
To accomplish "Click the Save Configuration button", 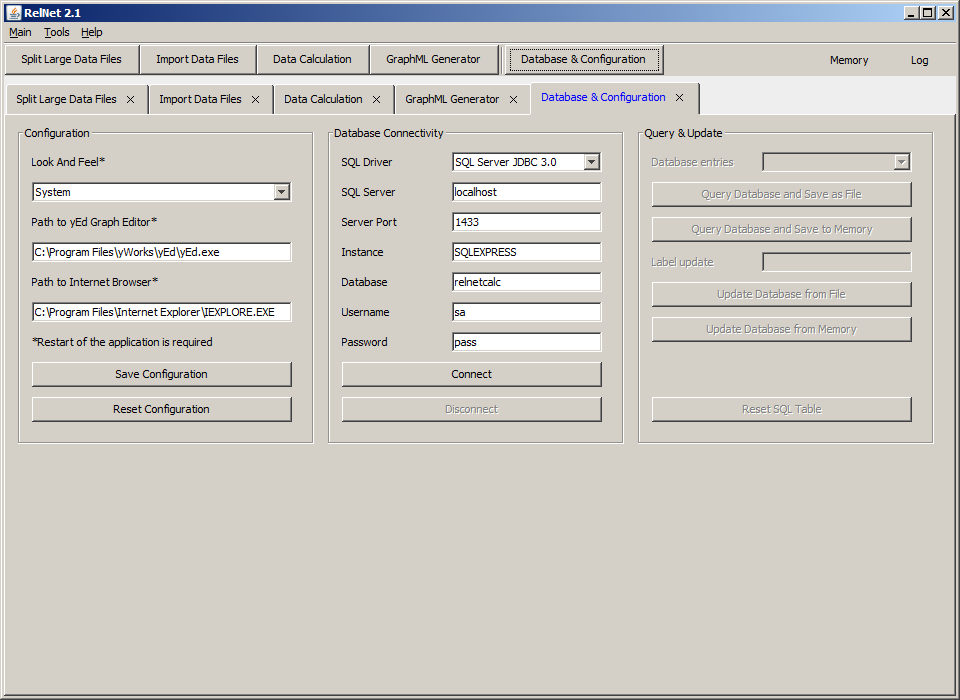I will (x=162, y=374).
